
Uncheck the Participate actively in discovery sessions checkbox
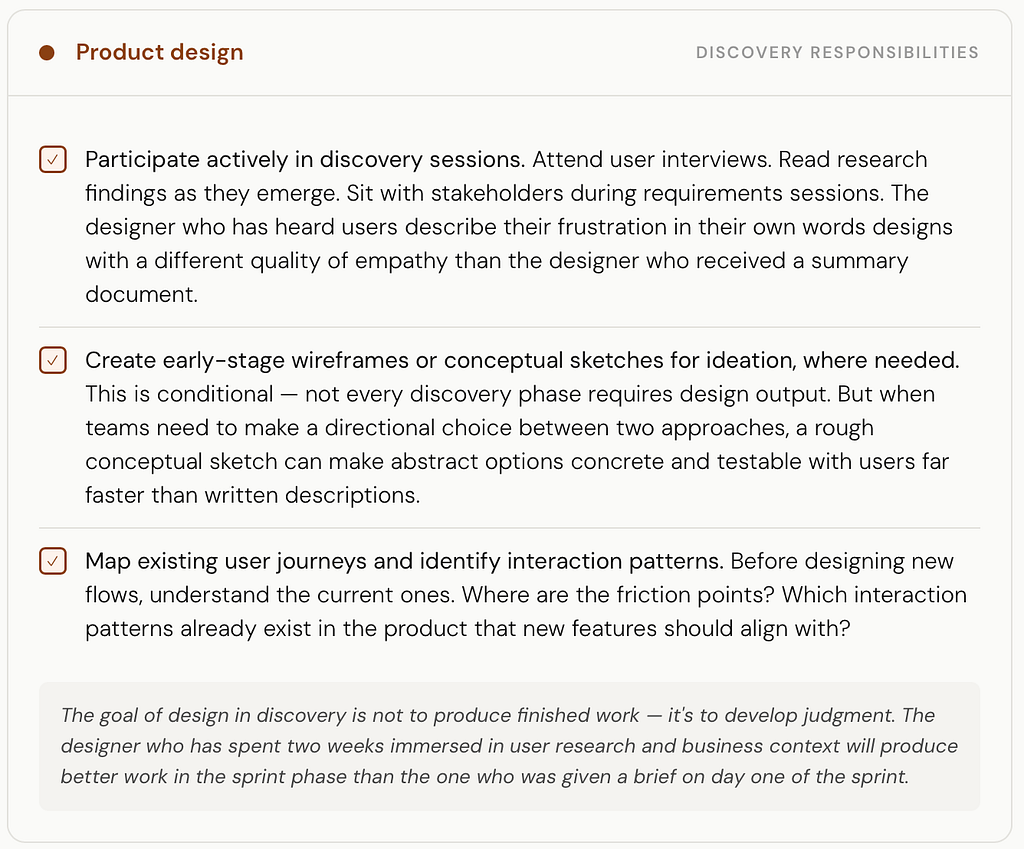point(53,159)
